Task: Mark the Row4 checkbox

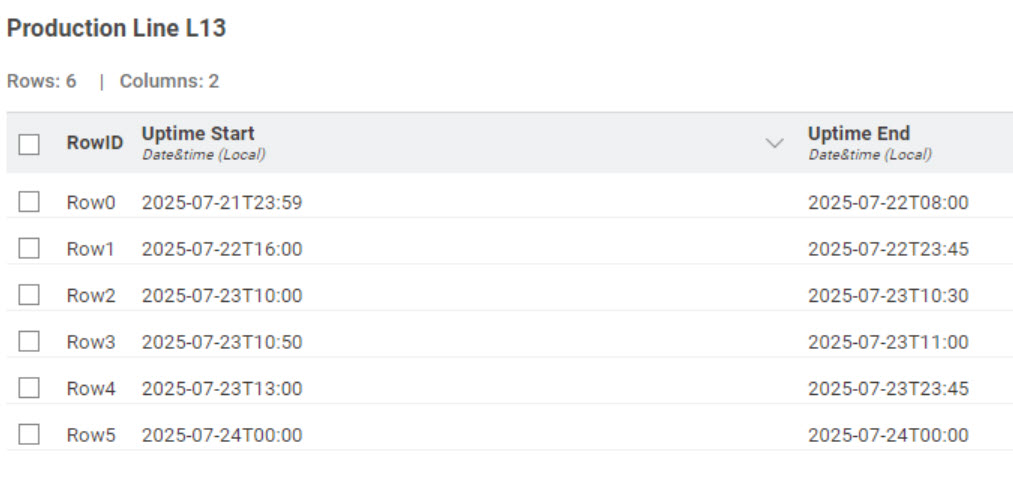Action: click(x=28, y=388)
